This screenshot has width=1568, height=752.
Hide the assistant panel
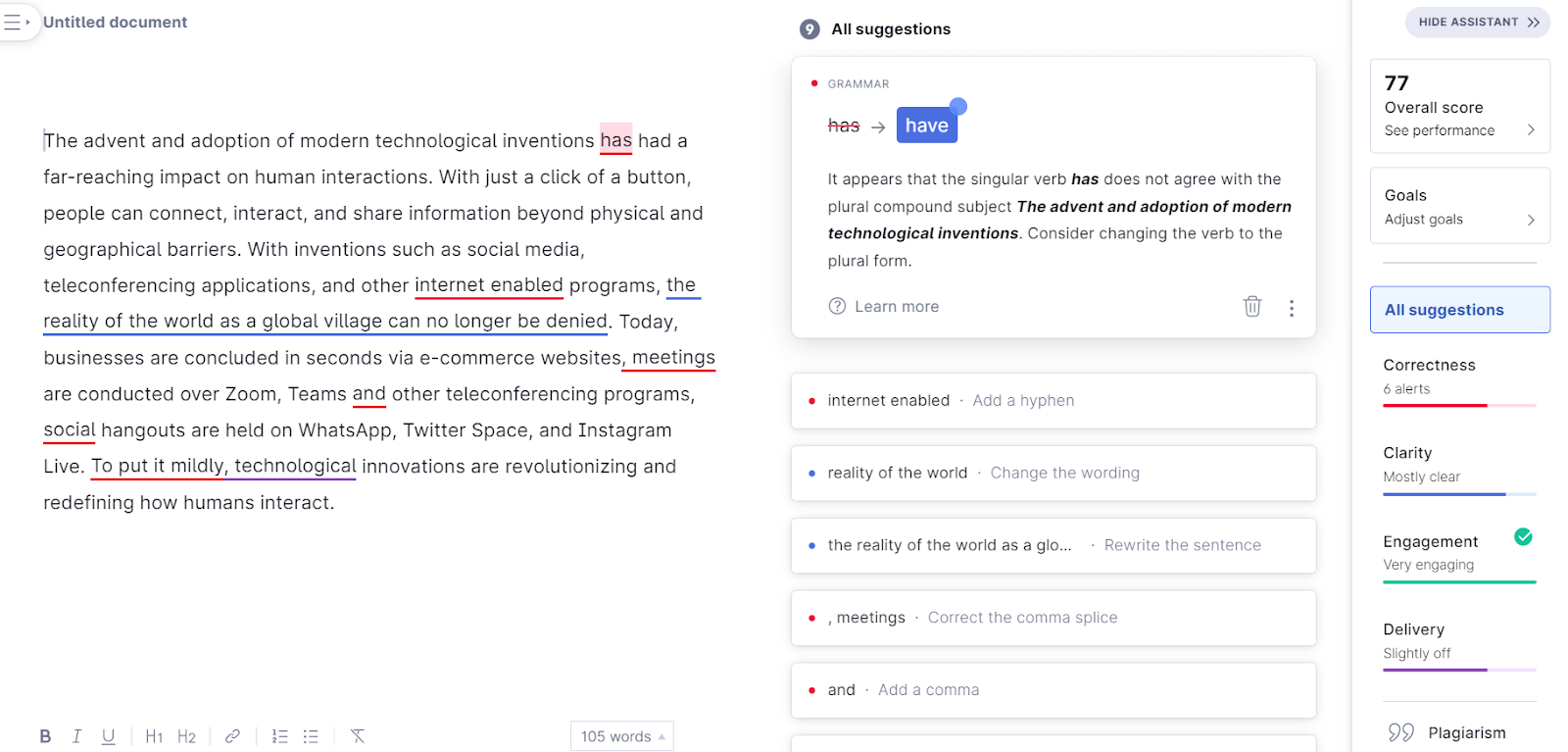(1478, 22)
